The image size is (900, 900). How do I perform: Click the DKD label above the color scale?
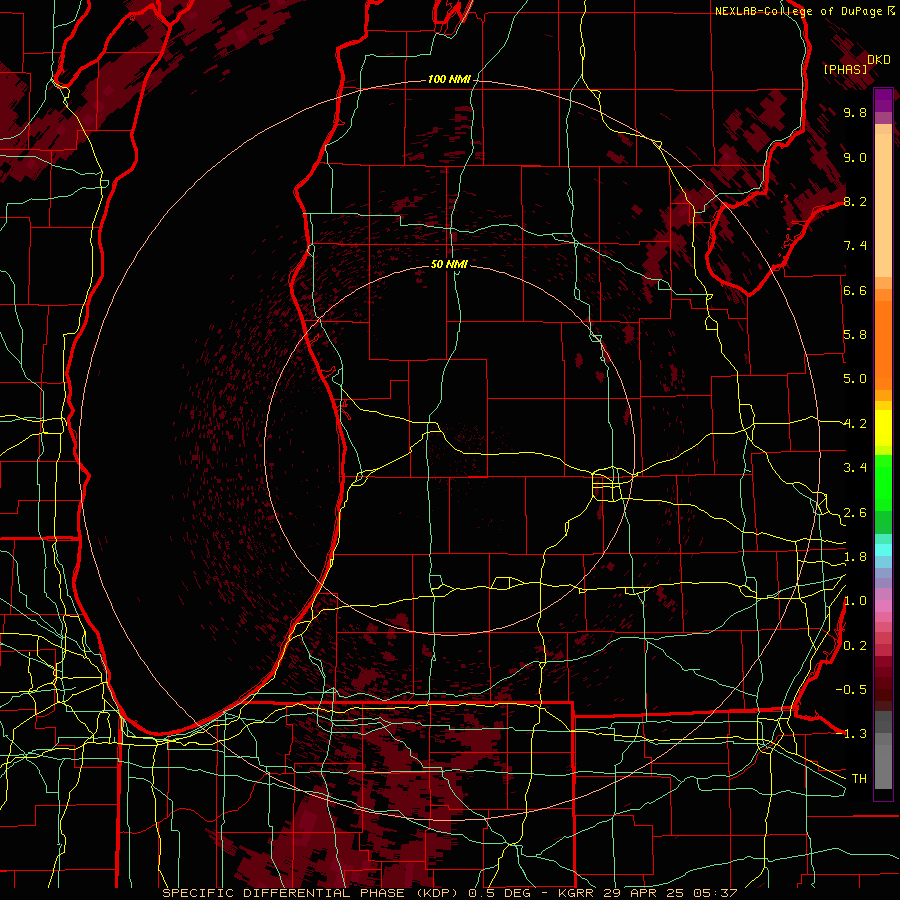click(879, 60)
